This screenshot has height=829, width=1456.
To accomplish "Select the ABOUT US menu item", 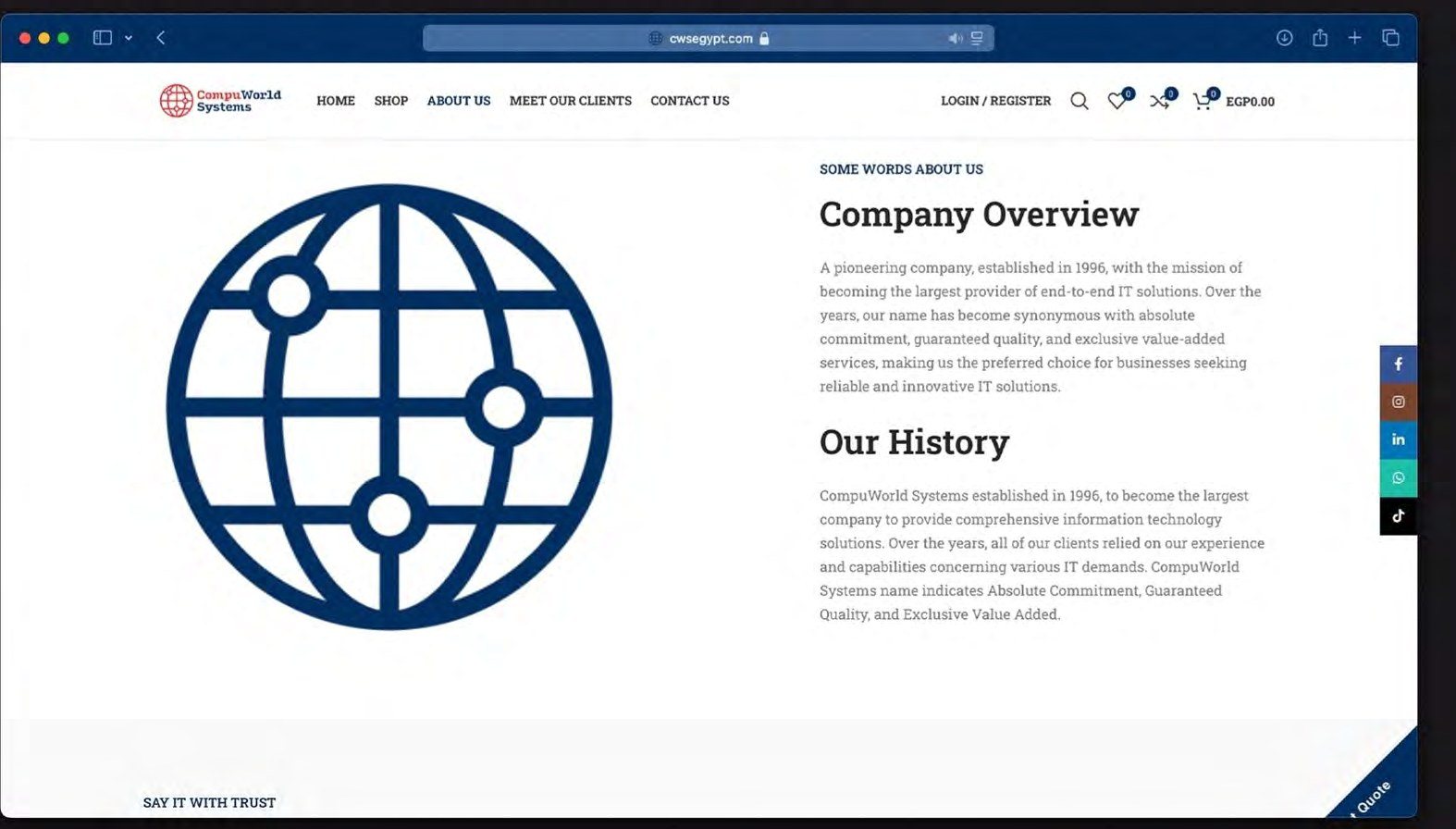I will coord(459,101).
